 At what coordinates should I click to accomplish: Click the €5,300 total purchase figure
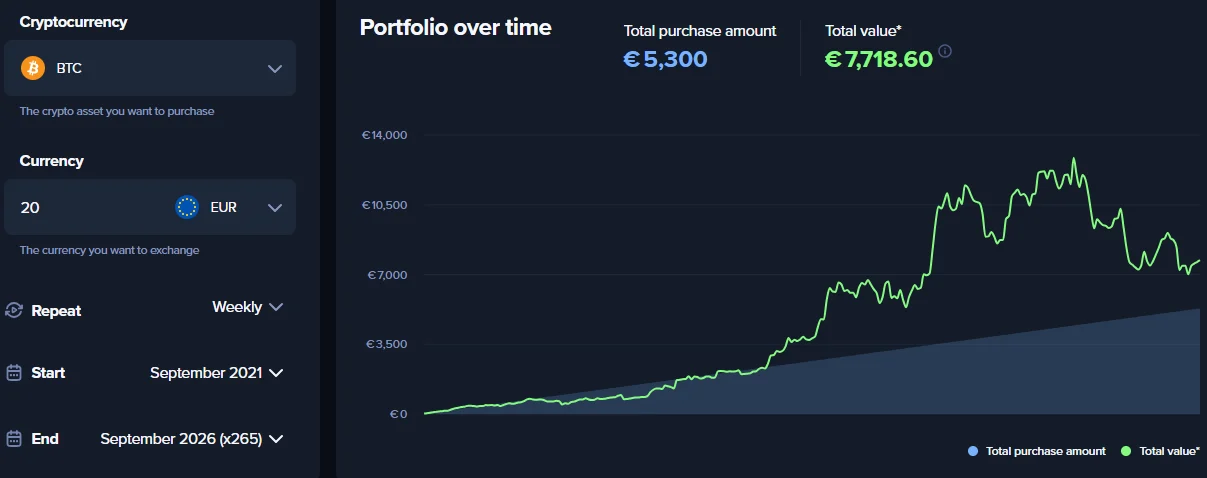665,59
